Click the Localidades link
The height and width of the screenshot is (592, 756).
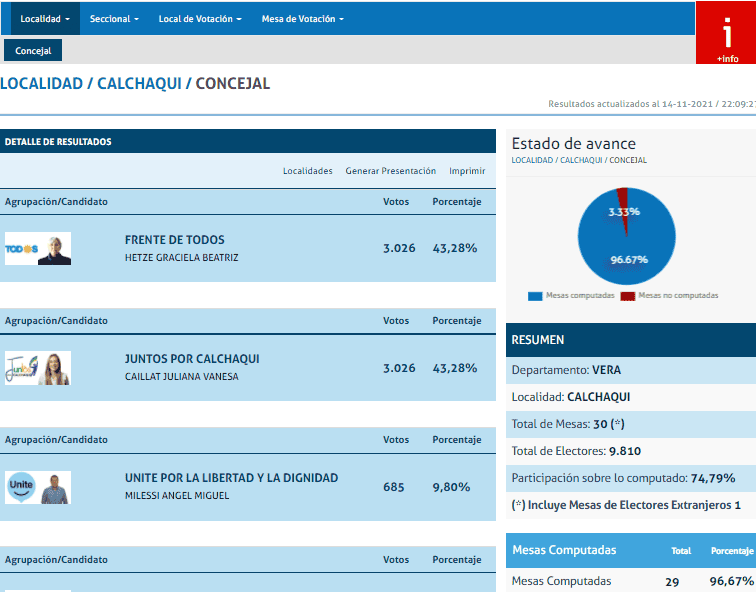pos(307,171)
